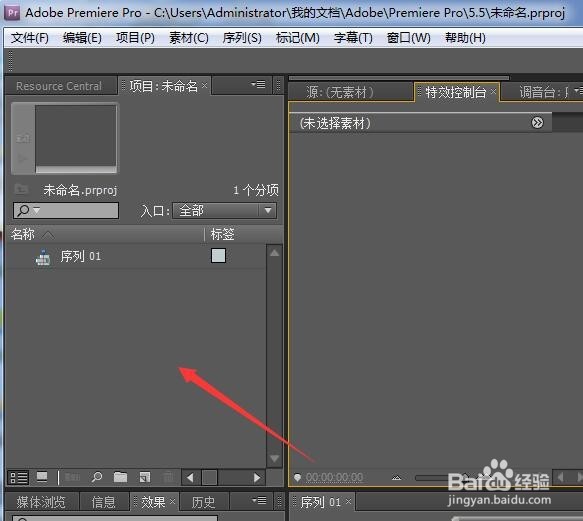This screenshot has width=583, height=521.
Task: Close the 序列 01 timeline tab
Action: point(348,501)
